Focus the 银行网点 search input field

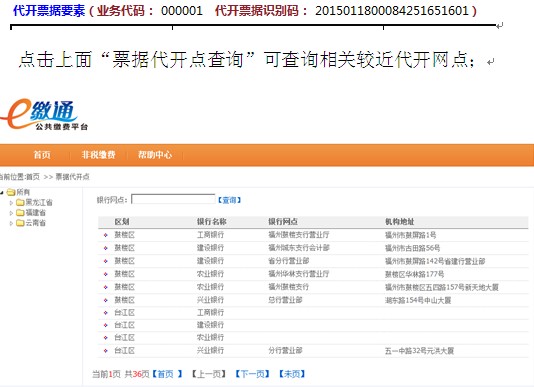coord(173,199)
